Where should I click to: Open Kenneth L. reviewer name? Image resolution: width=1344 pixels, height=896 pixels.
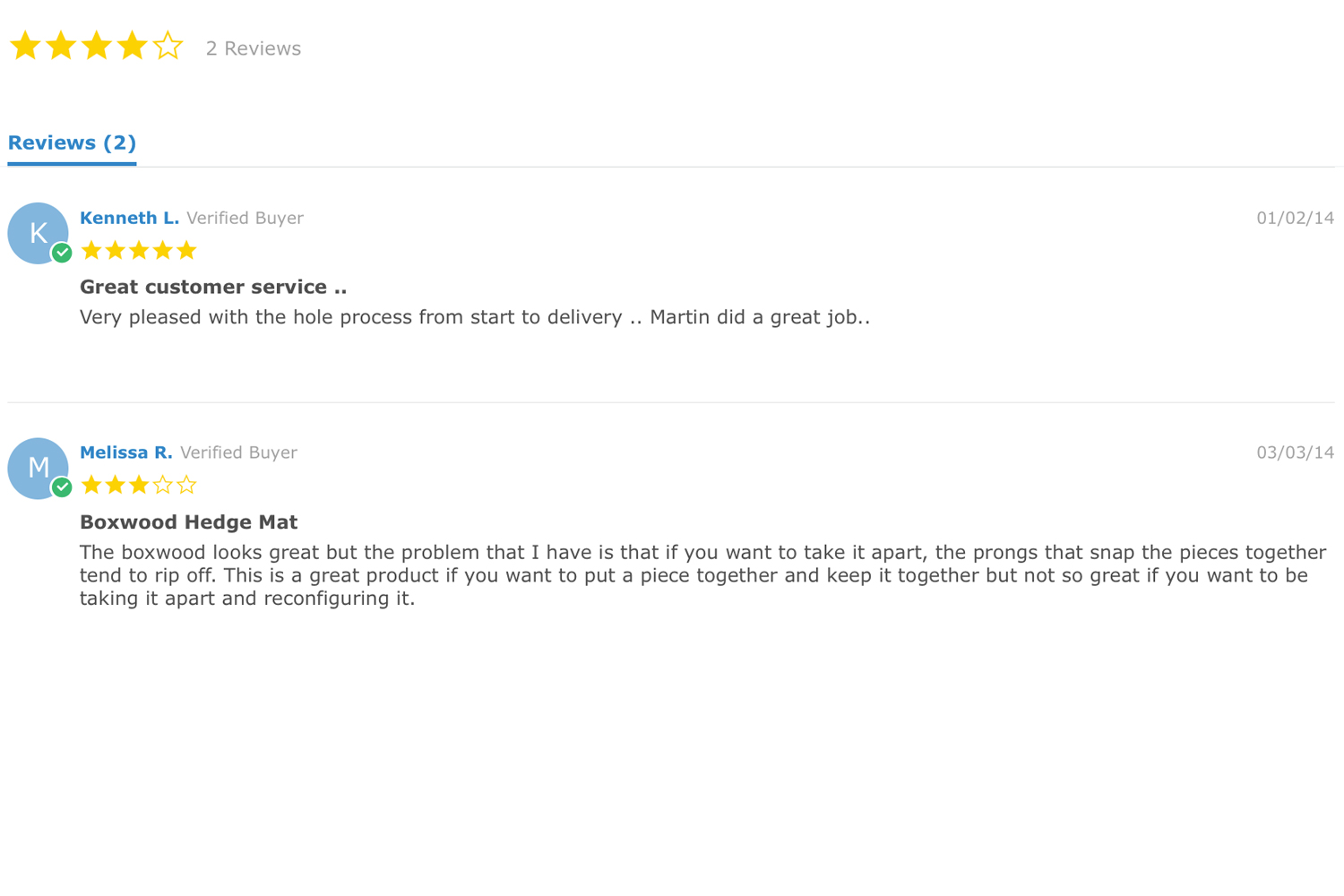click(x=129, y=218)
